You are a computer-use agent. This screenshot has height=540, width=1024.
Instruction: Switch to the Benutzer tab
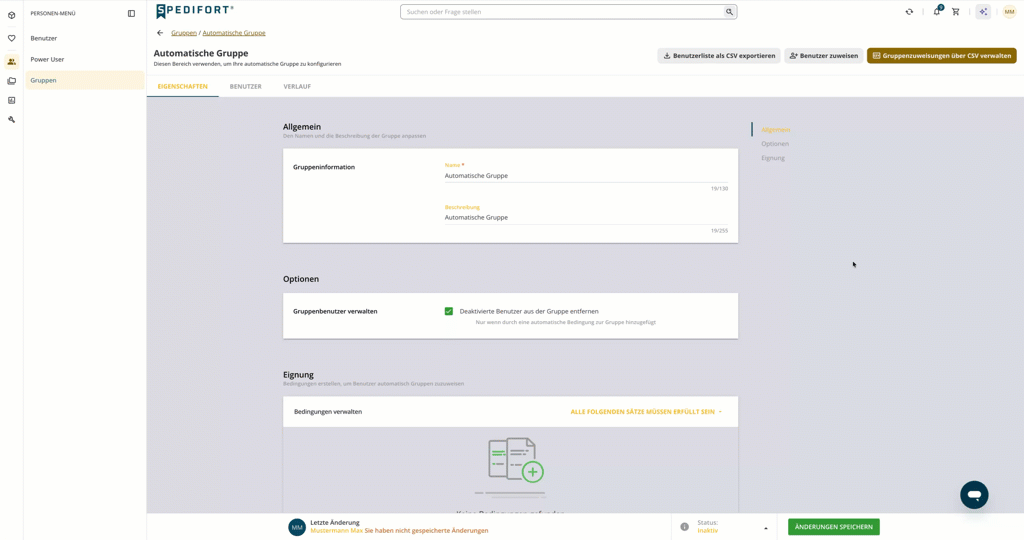(x=246, y=86)
